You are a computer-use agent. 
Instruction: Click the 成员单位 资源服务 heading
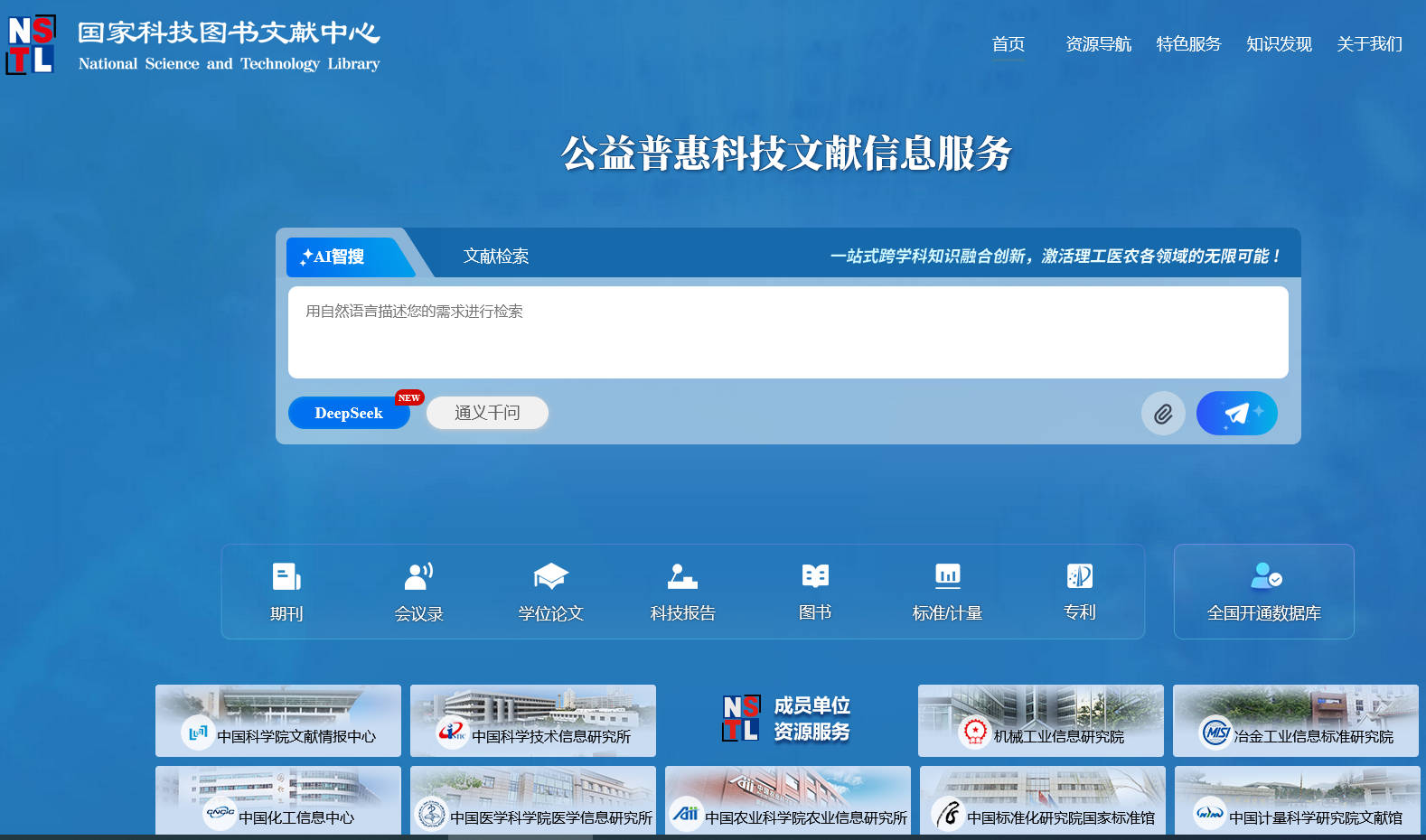(812, 718)
